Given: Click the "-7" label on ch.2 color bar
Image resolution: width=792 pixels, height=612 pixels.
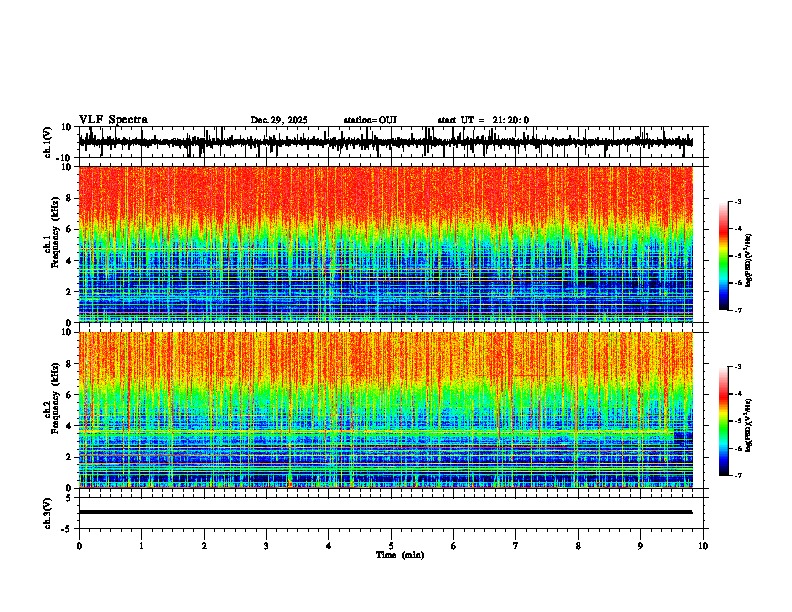Looking at the screenshot, I should click(737, 475).
